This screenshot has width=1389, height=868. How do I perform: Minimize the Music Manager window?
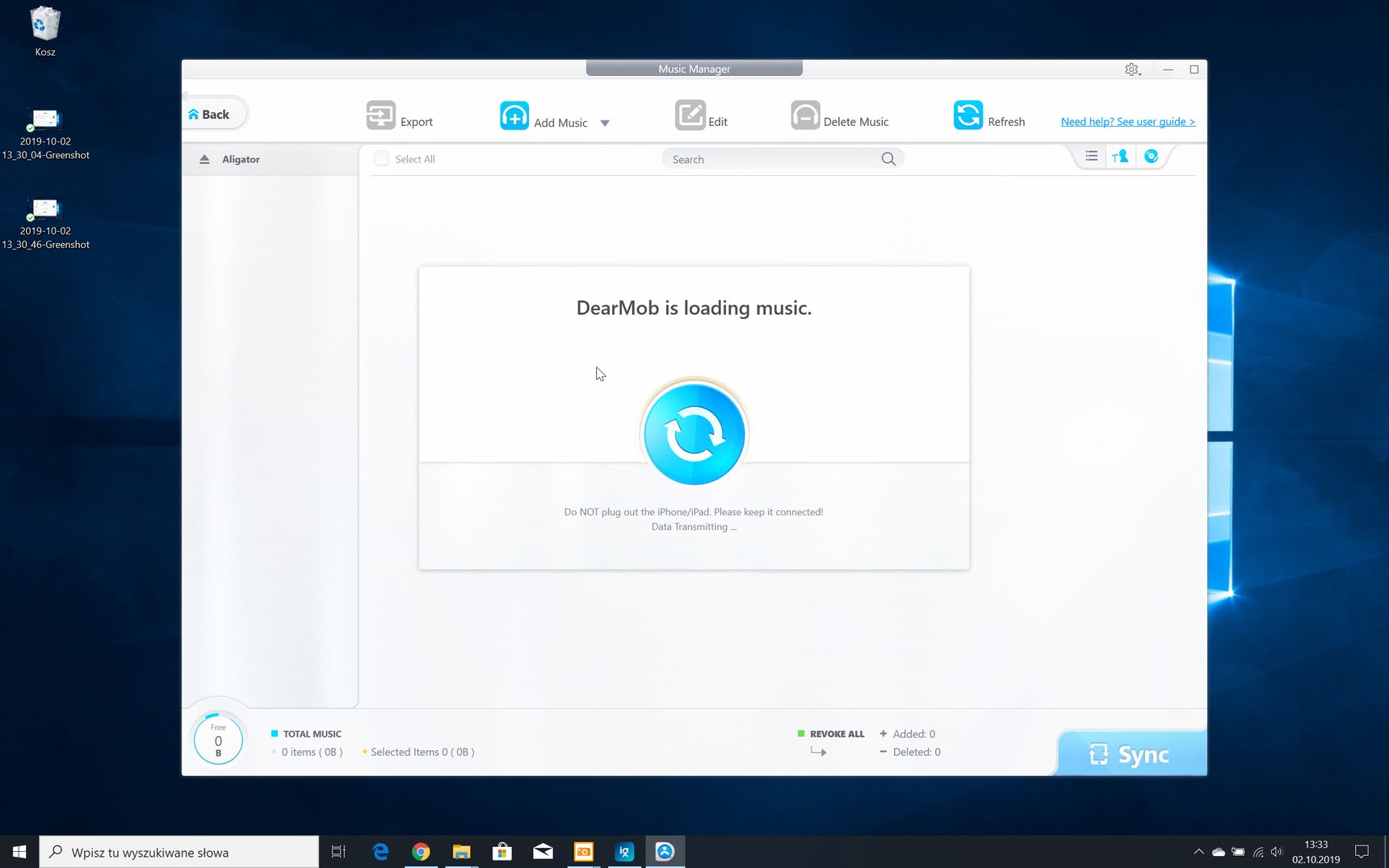pos(1168,69)
